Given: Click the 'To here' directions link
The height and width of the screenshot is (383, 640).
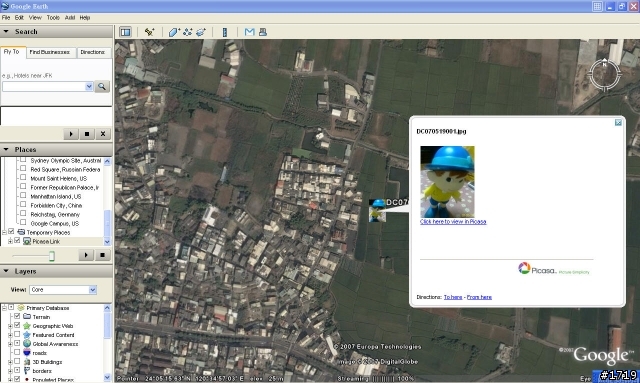Looking at the screenshot, I should click(453, 297).
